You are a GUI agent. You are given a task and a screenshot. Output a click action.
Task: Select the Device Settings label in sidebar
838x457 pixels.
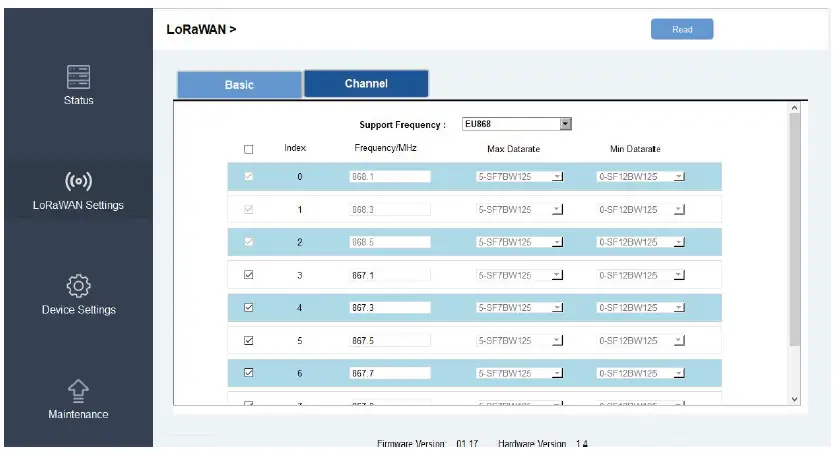pos(79,310)
